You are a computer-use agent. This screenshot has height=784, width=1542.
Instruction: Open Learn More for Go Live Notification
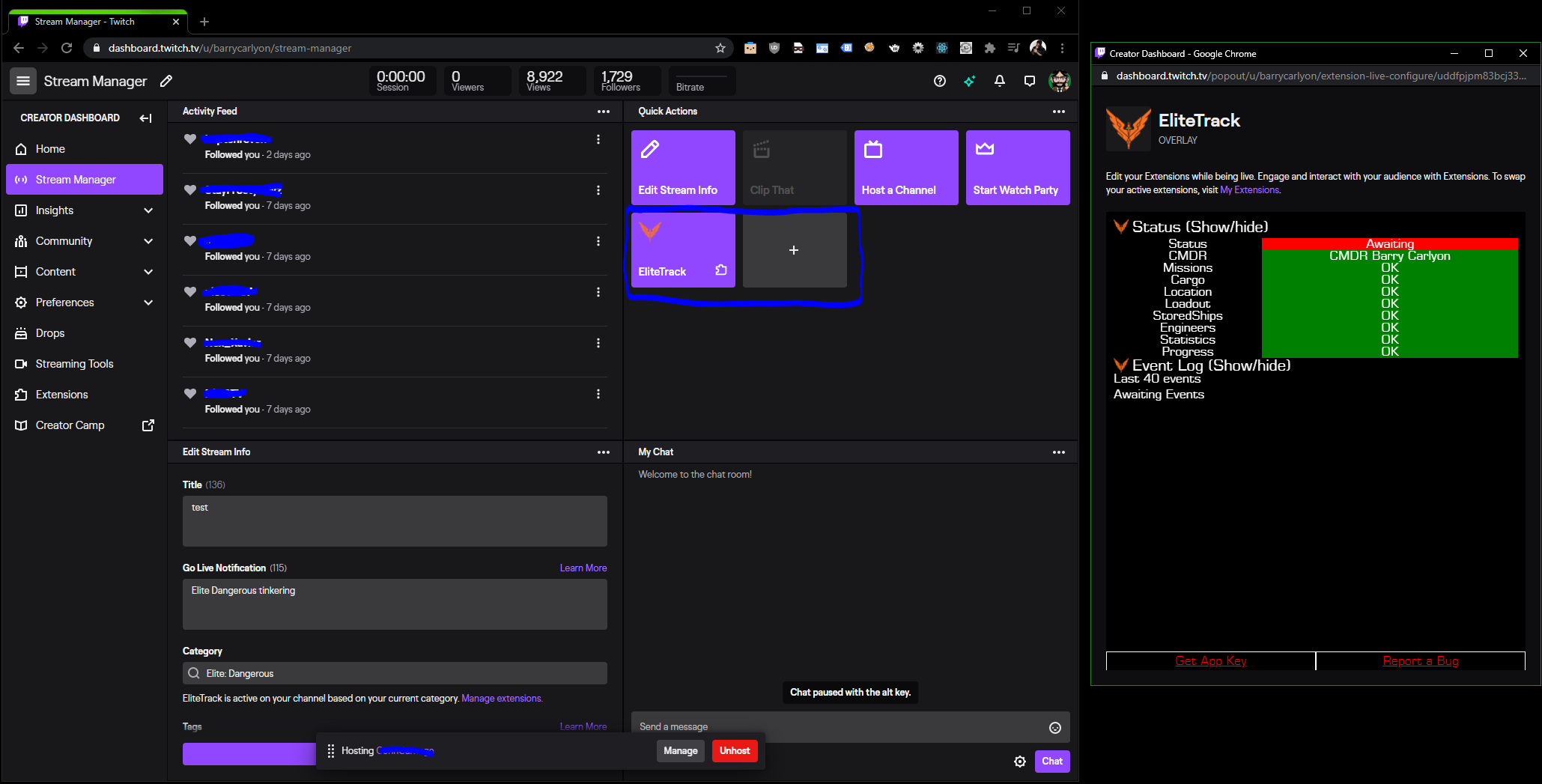[583, 568]
